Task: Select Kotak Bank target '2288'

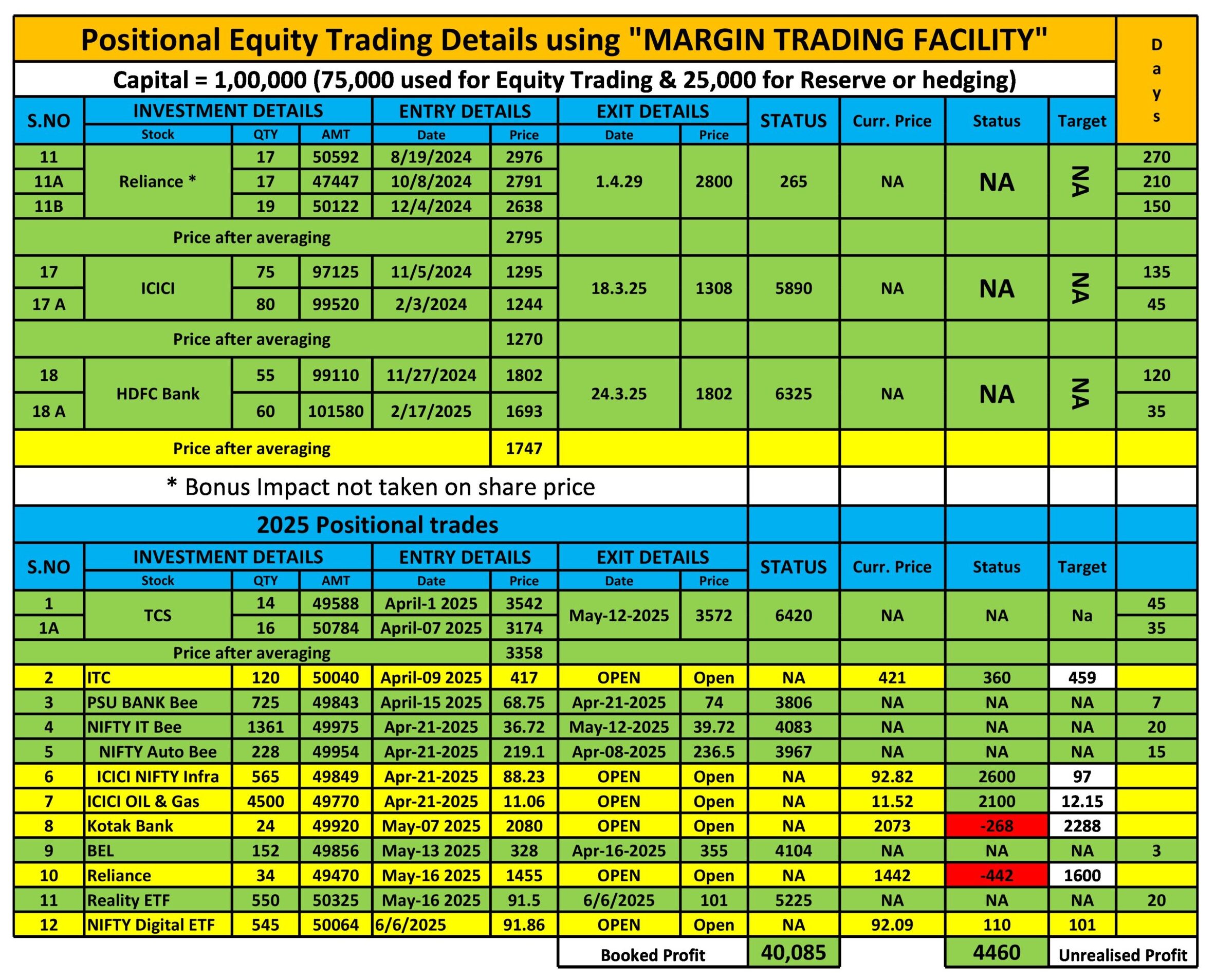Action: coord(1082,826)
